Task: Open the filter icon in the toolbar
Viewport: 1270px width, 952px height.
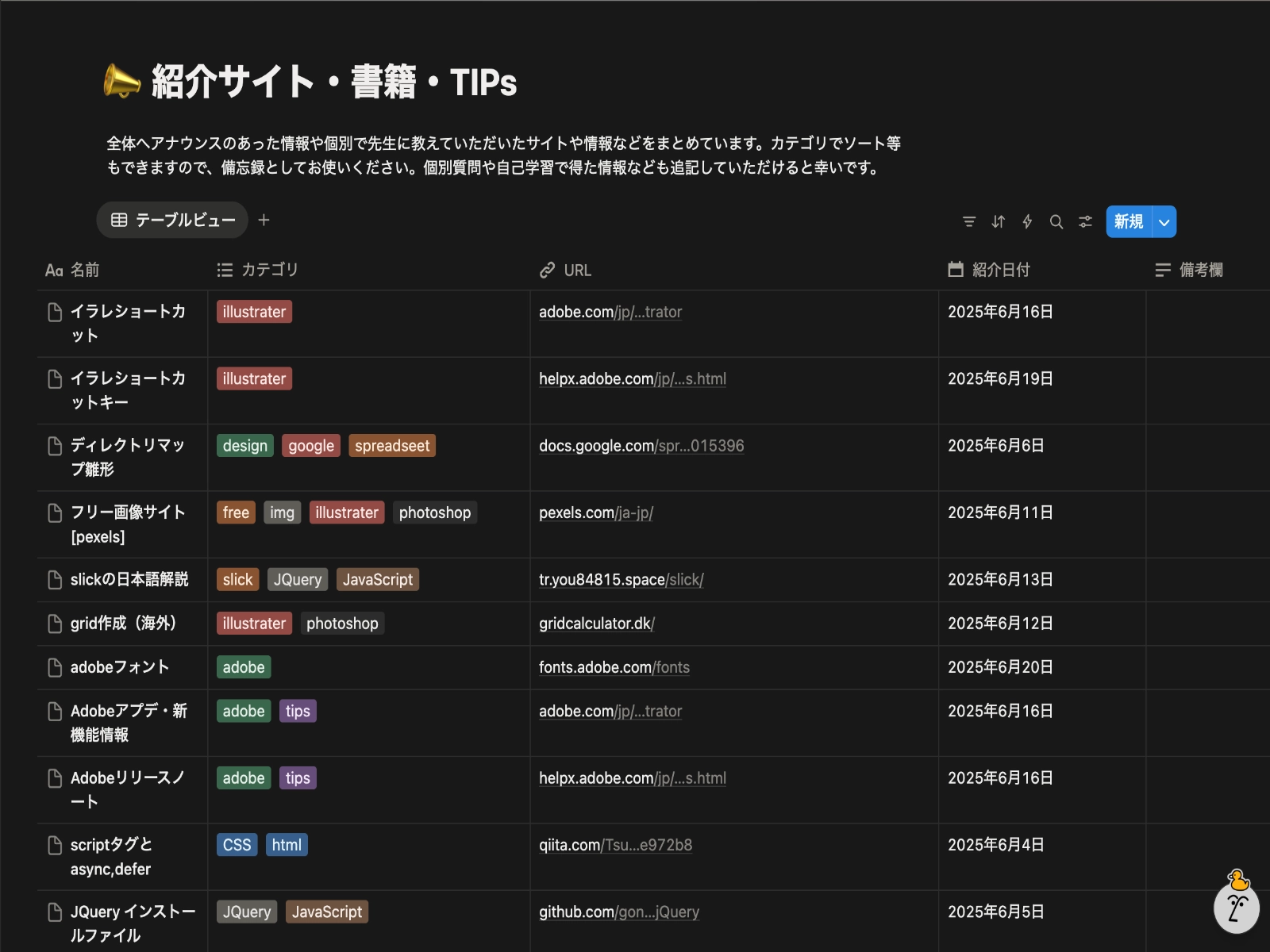Action: pyautogui.click(x=968, y=221)
